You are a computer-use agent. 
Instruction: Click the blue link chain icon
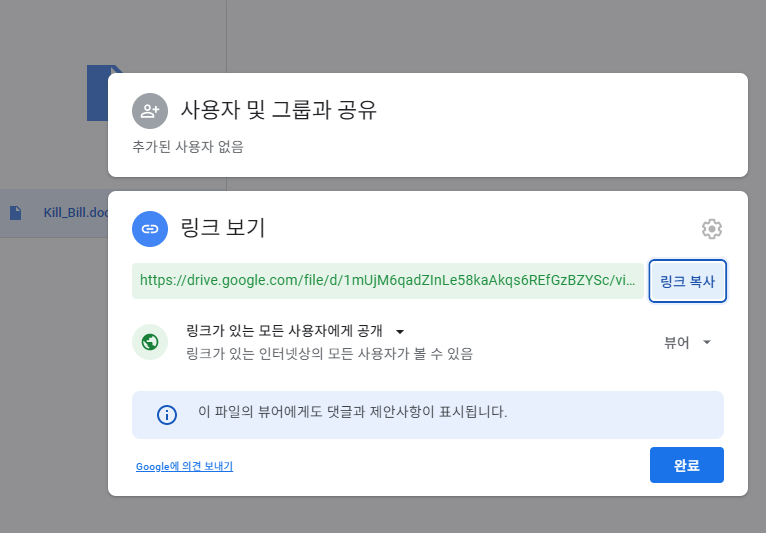[x=149, y=229]
